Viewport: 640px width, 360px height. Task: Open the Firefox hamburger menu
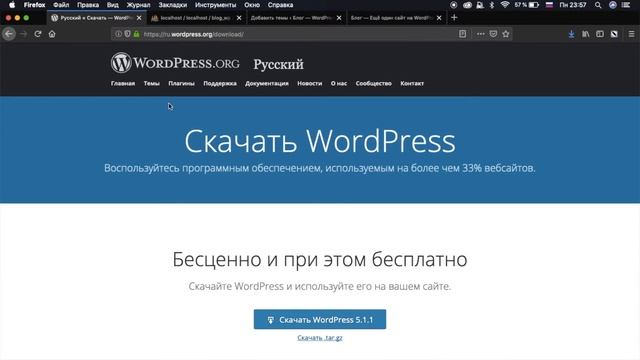[631, 34]
